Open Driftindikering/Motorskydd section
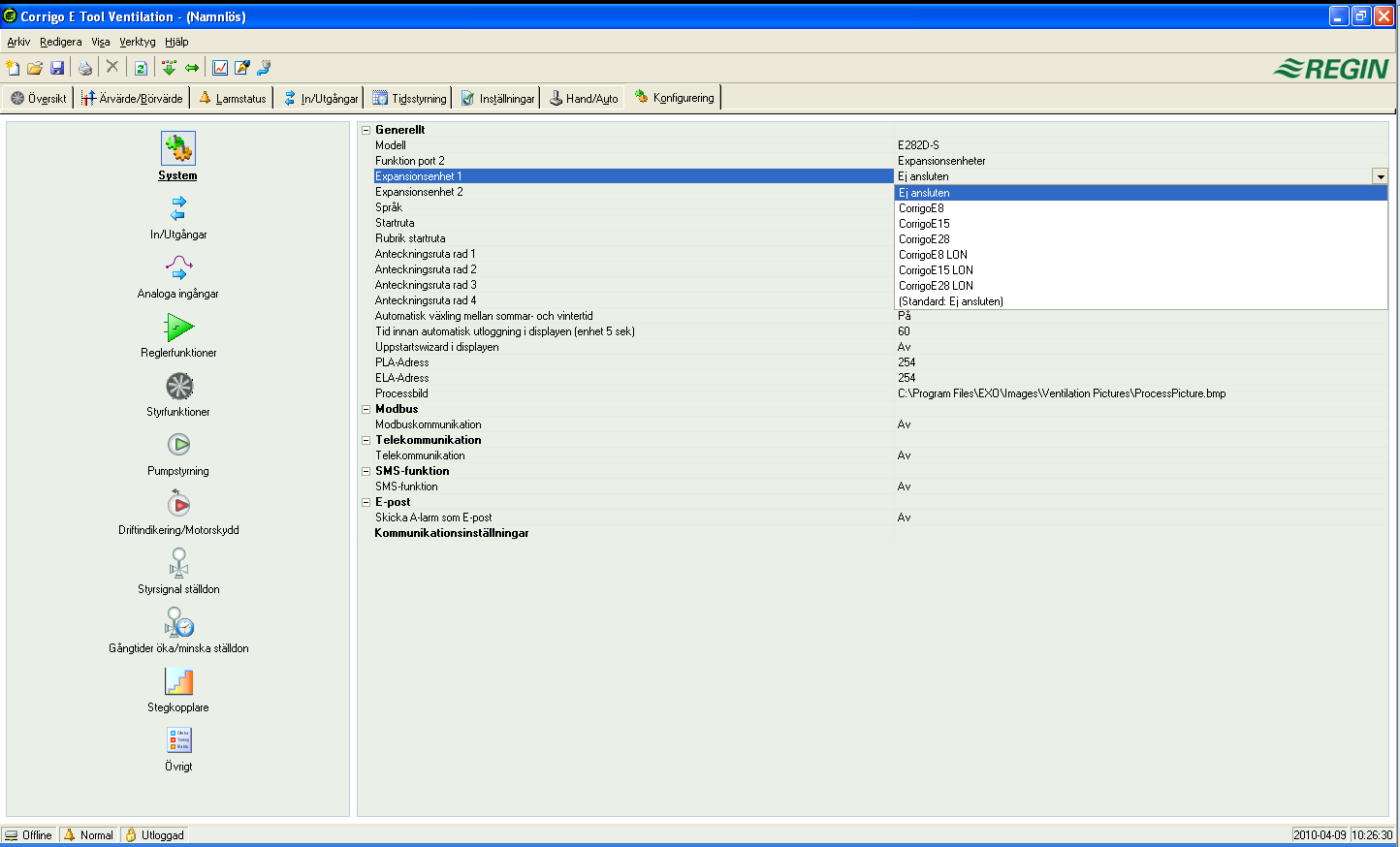This screenshot has height=847, width=1400. 178,513
